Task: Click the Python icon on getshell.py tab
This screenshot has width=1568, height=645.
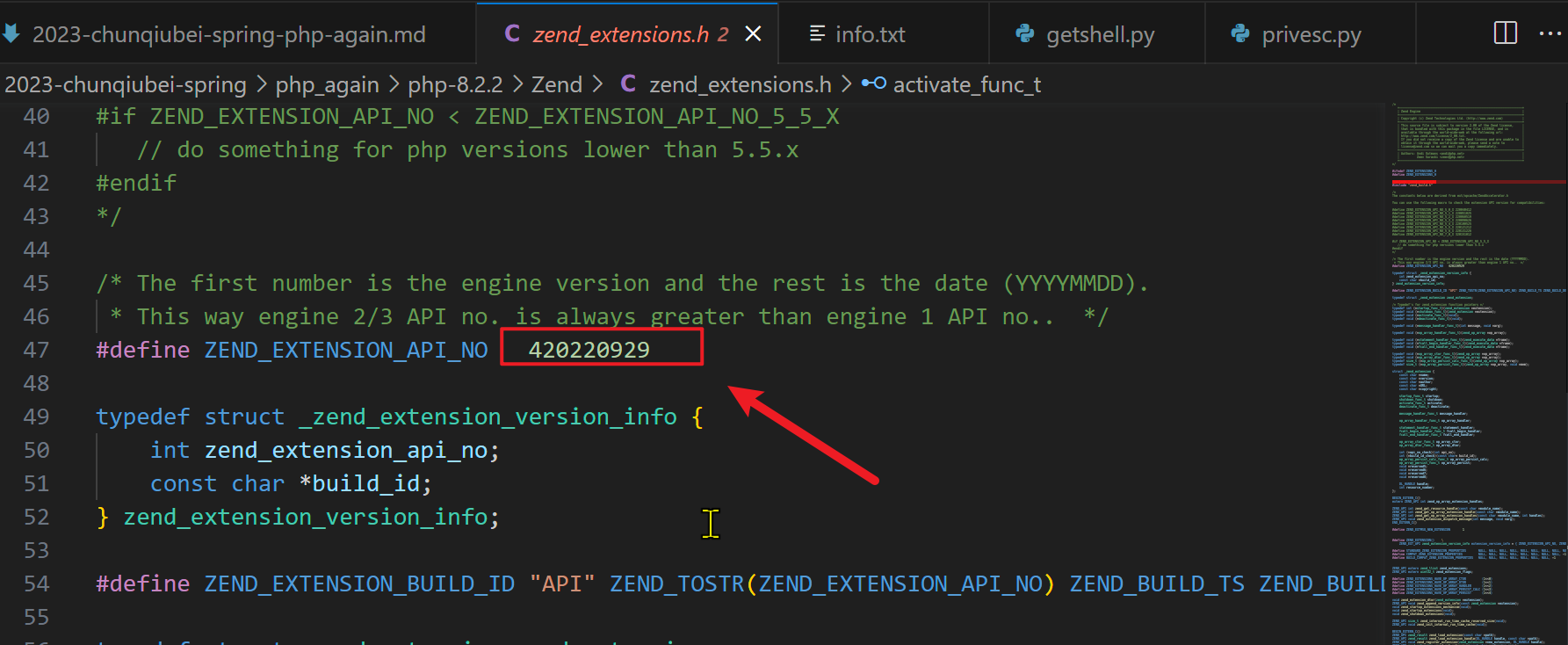Action: (x=1024, y=34)
